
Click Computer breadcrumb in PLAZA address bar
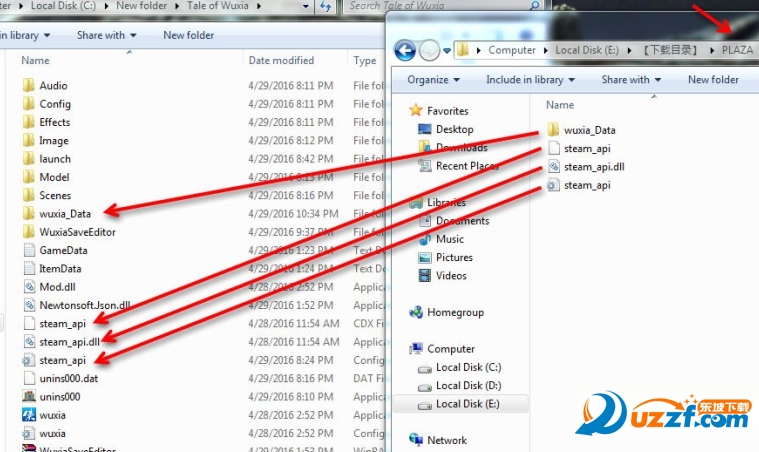click(512, 50)
